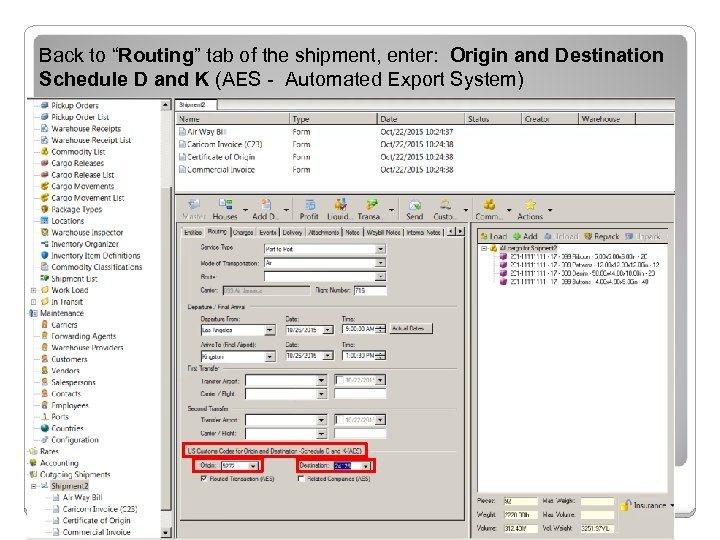Click the Transactions toolbar icon
Viewport: 720px width, 540px height.
click(371, 204)
